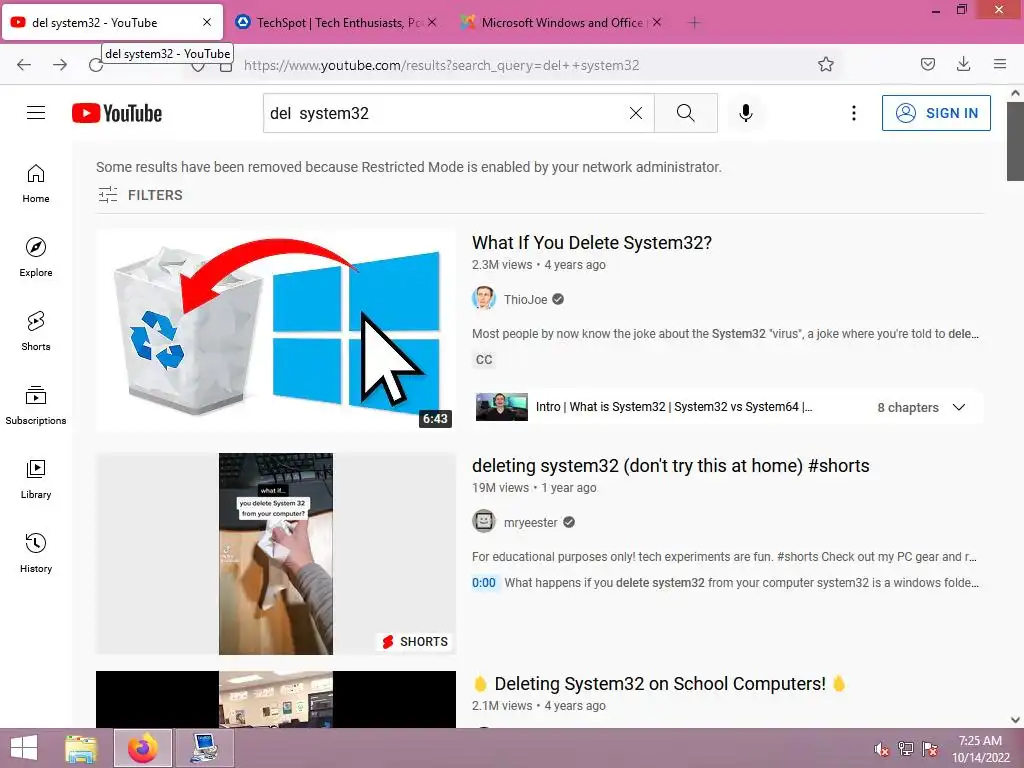
Task: Close the TechSpot tab
Action: (x=432, y=22)
